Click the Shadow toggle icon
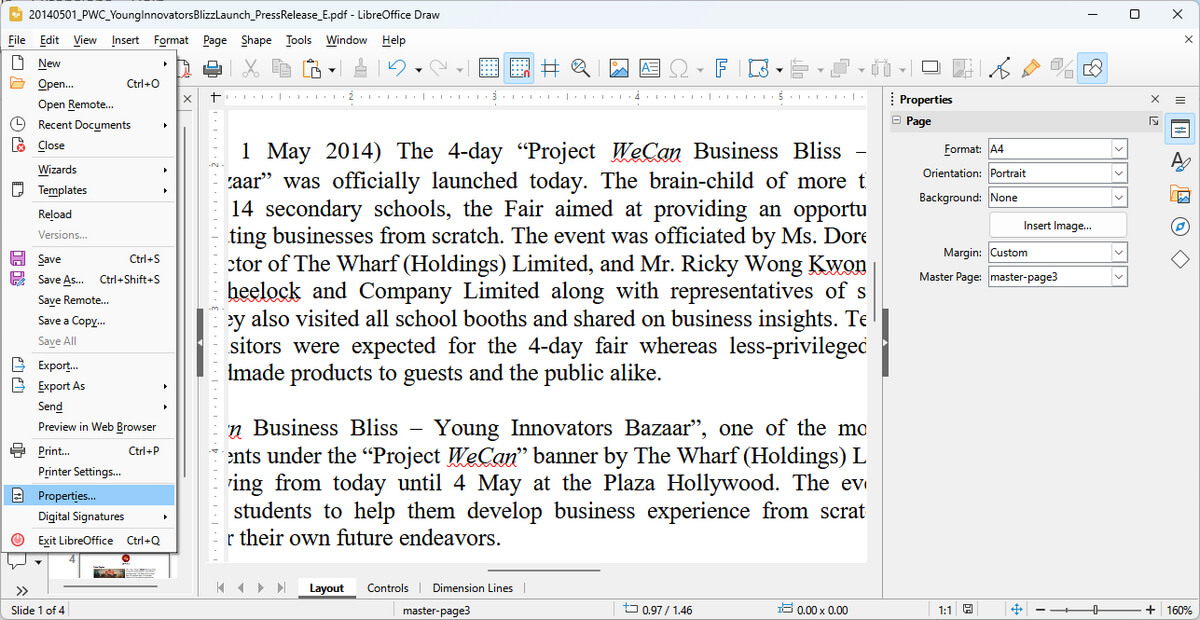 click(931, 69)
